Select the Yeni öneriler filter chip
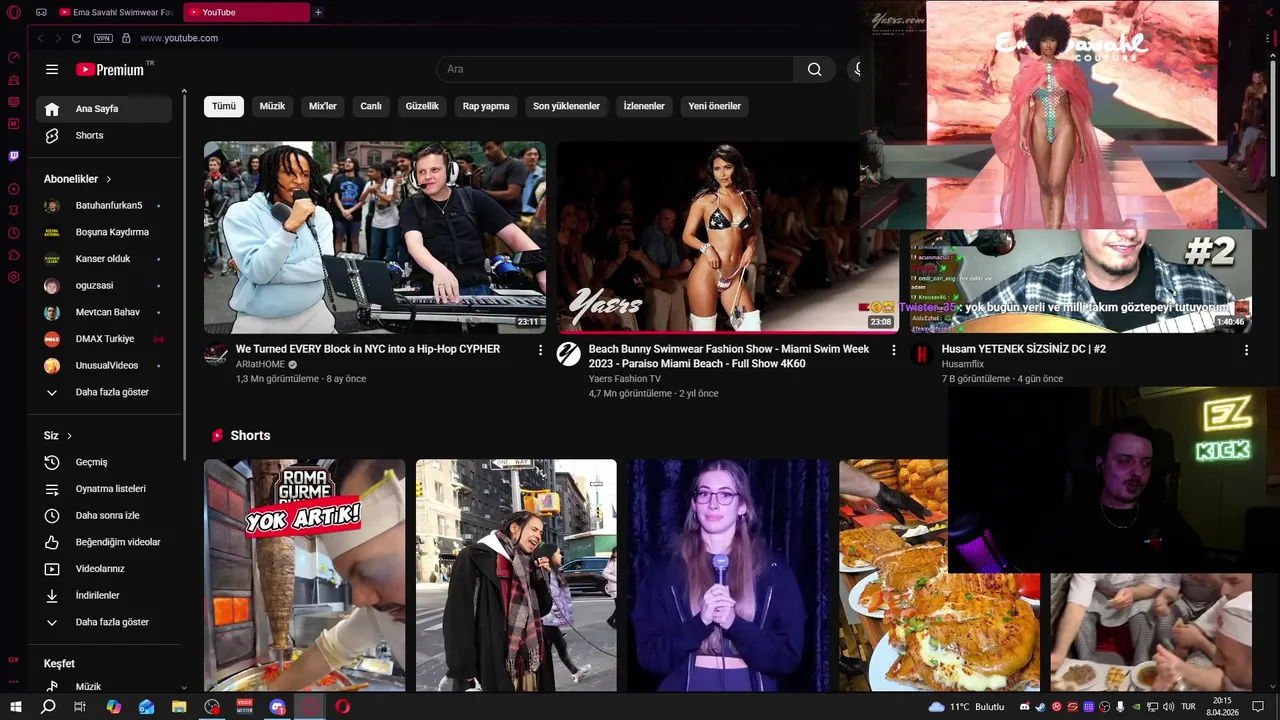The height and width of the screenshot is (720, 1280). coord(715,106)
